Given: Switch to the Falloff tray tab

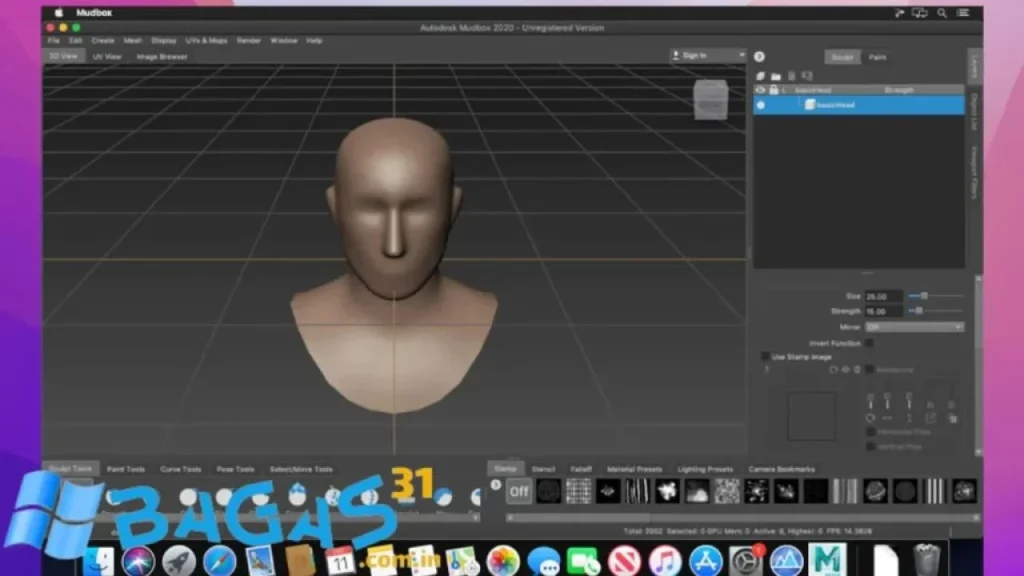Looking at the screenshot, I should tap(581, 469).
